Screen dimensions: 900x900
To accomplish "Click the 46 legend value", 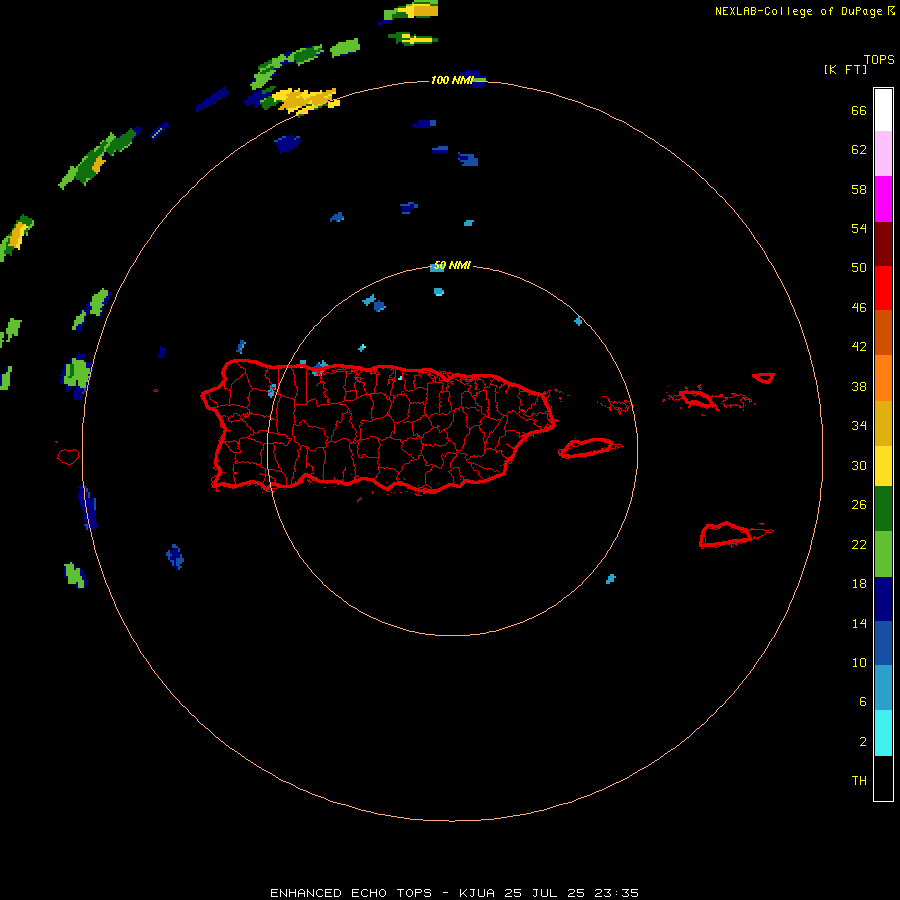I will coord(859,308).
